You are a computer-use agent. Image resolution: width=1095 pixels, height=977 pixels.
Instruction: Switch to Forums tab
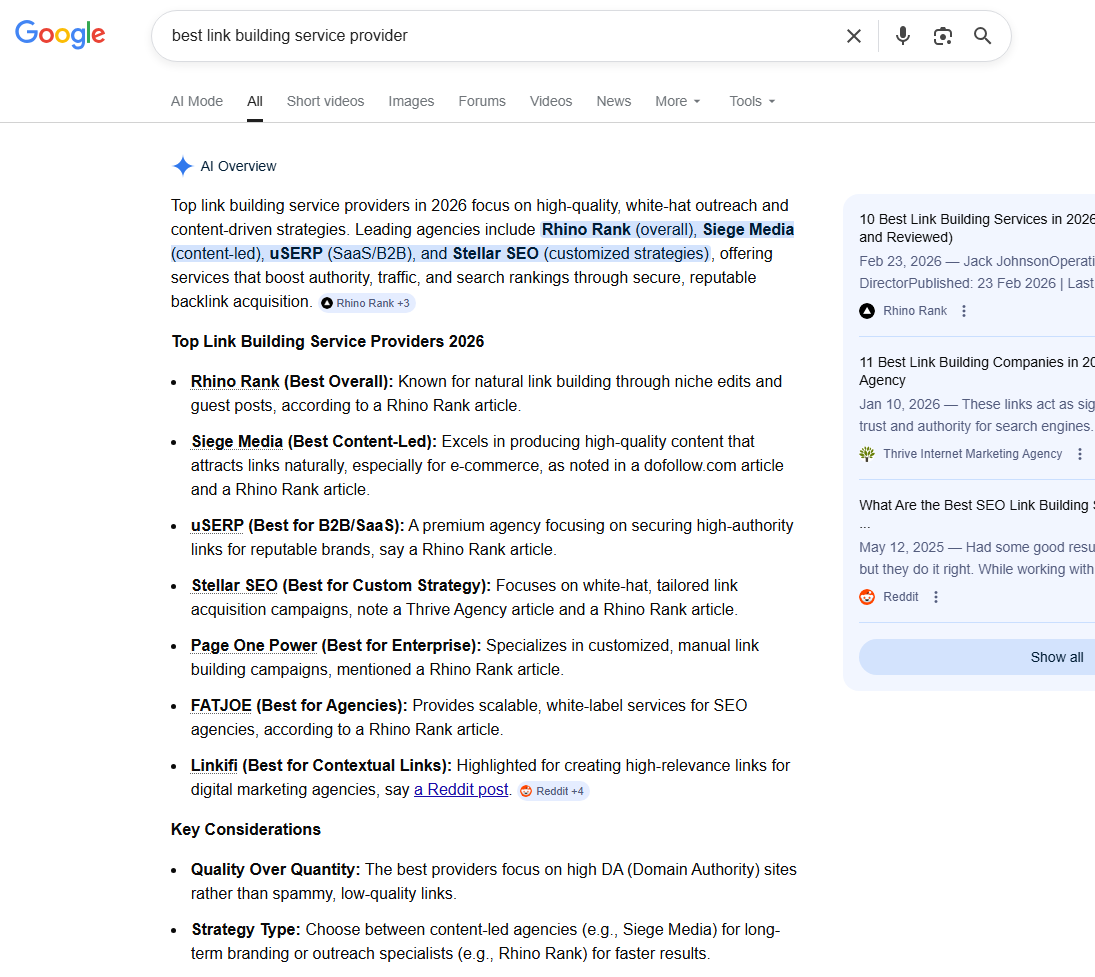click(482, 101)
